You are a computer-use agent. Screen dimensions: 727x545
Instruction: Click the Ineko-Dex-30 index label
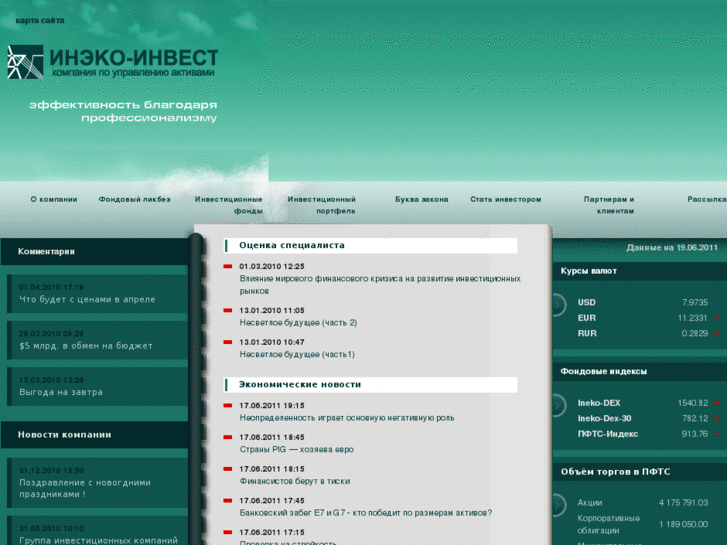tap(604, 418)
